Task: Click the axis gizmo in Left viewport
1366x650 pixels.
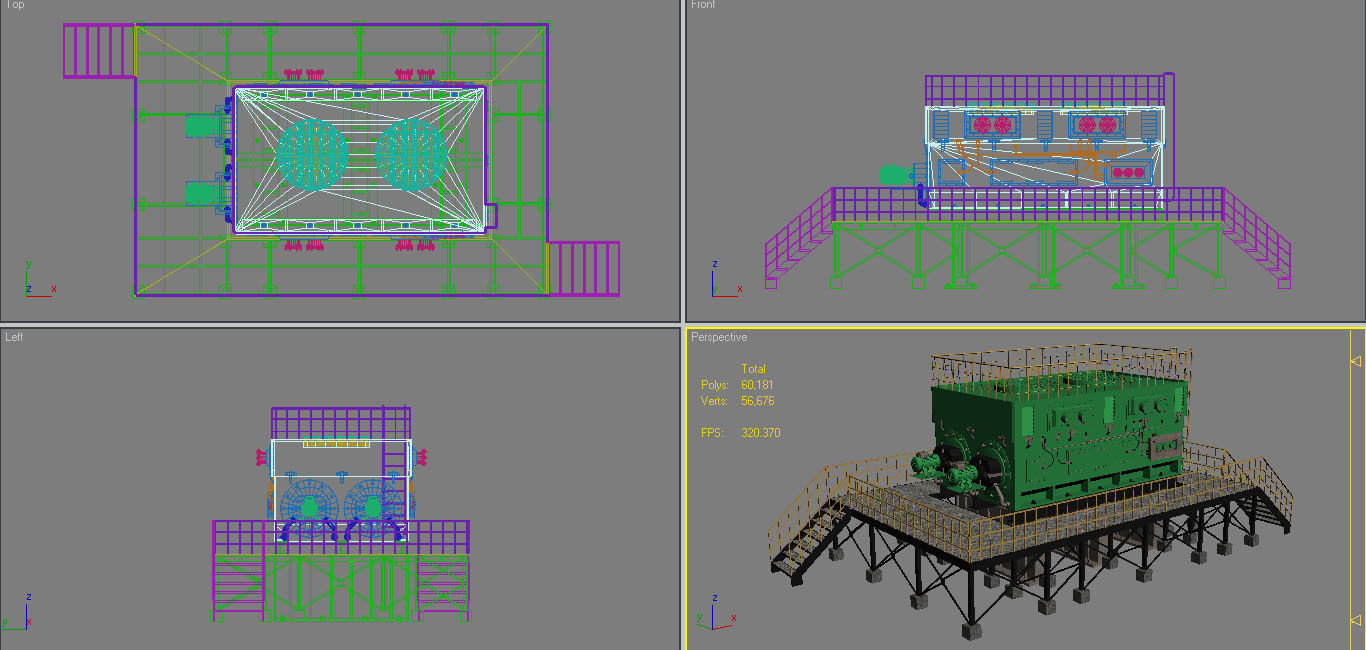Action: point(15,610)
